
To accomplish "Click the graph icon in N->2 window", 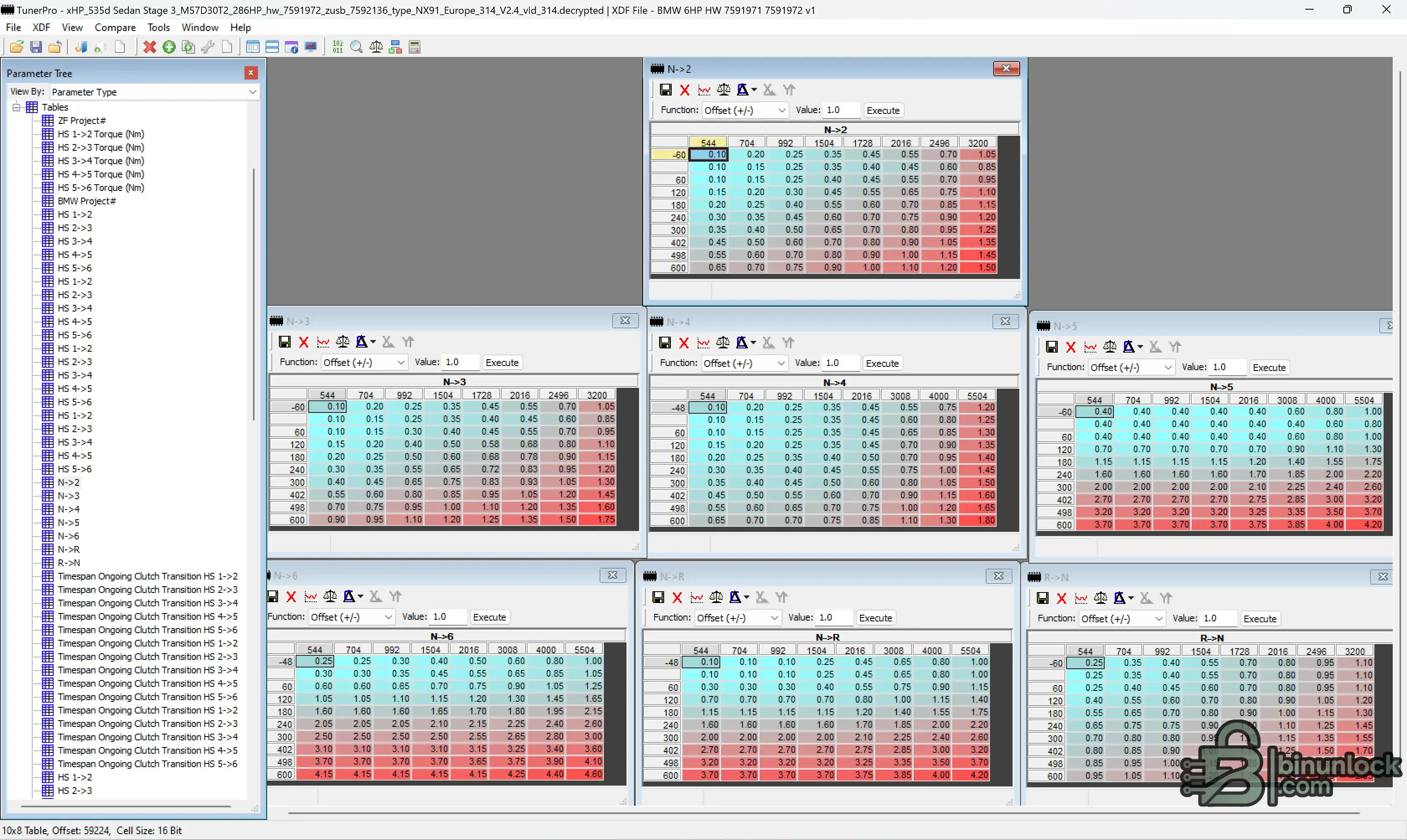I will [x=704, y=90].
